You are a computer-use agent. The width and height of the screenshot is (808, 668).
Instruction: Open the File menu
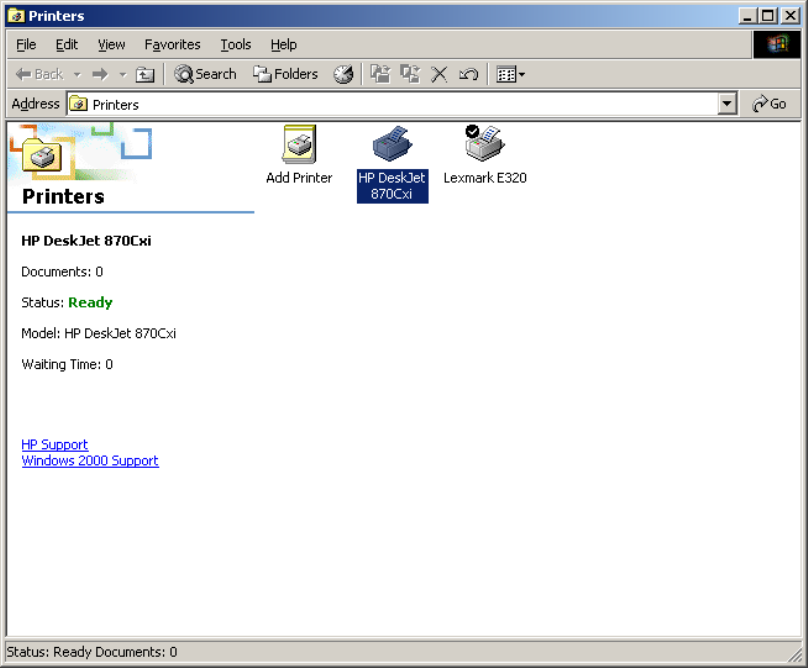[x=26, y=45]
